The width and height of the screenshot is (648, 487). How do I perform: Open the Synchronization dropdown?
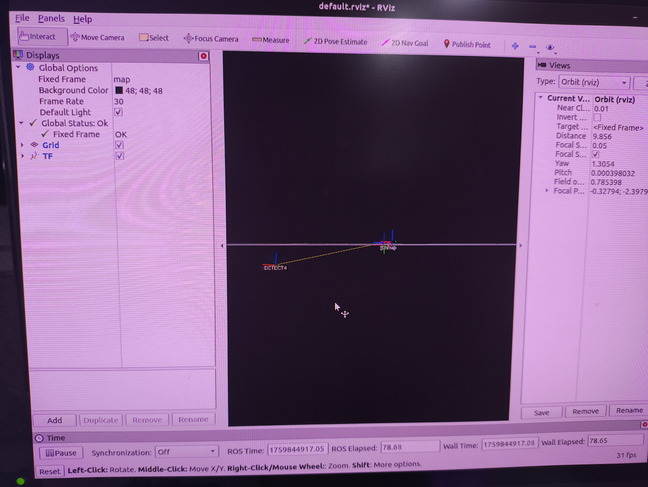[x=186, y=452]
